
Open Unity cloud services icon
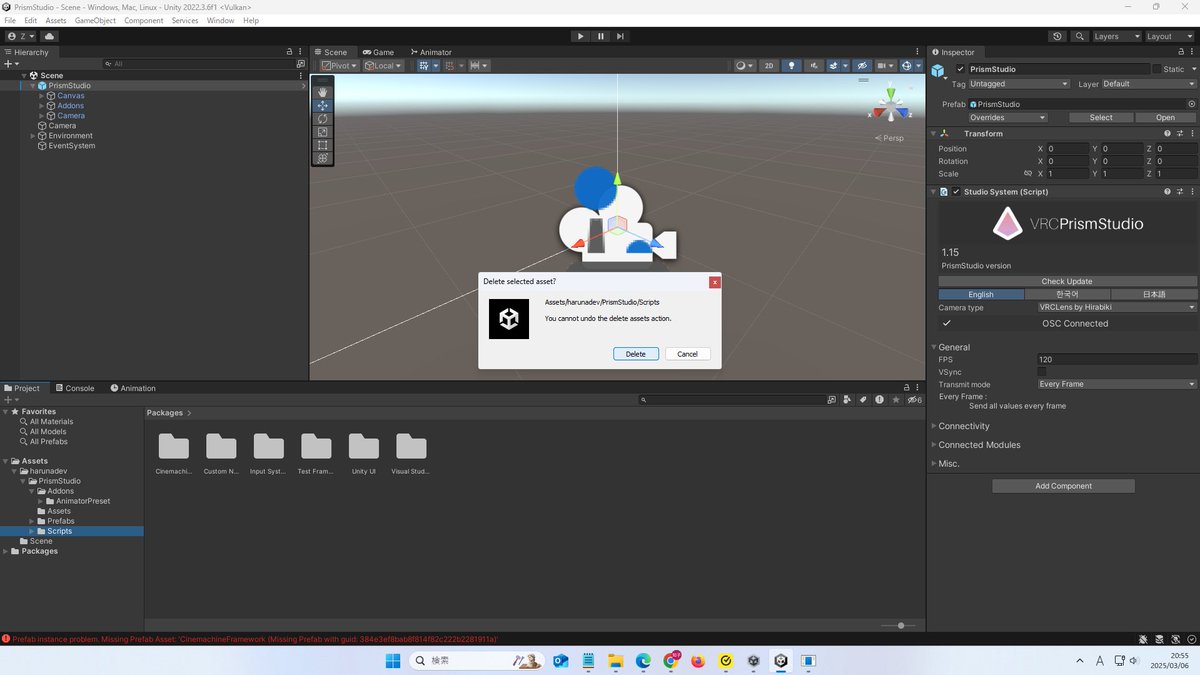pyautogui.click(x=49, y=36)
